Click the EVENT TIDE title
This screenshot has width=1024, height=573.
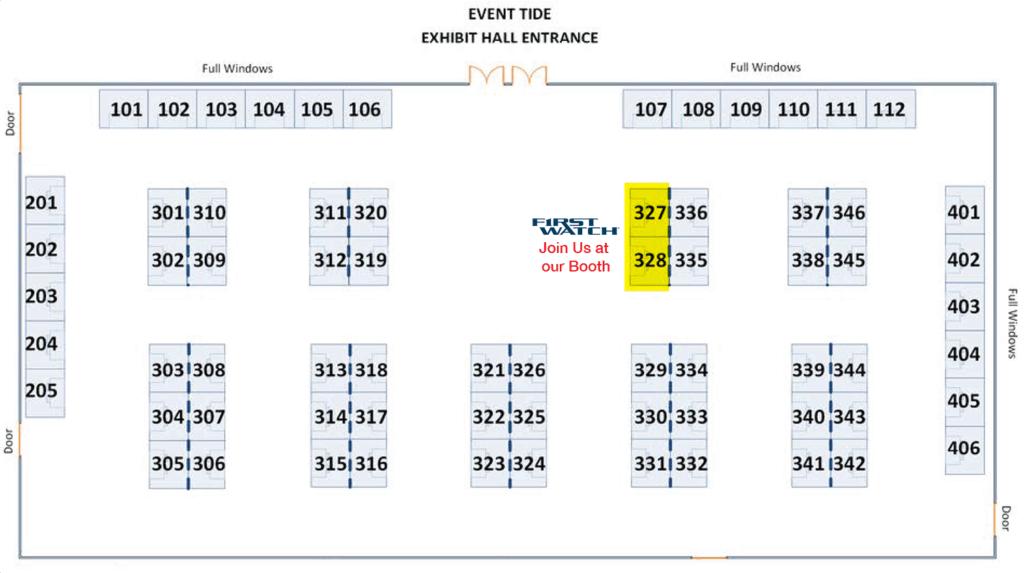click(509, 14)
